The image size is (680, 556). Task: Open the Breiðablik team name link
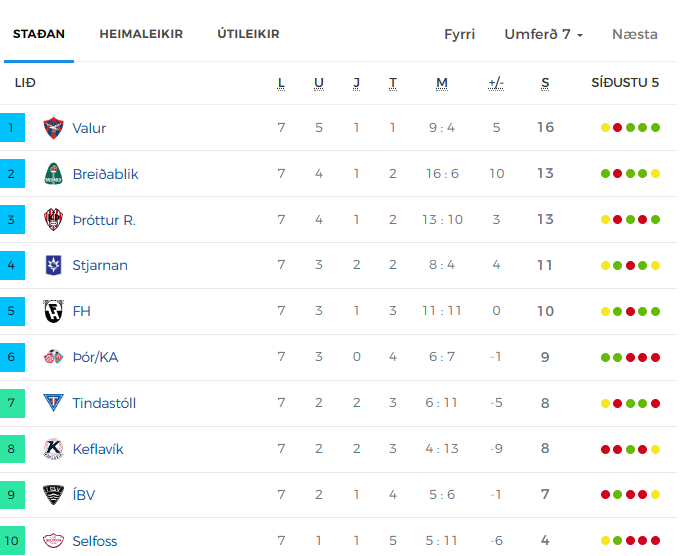pos(105,174)
